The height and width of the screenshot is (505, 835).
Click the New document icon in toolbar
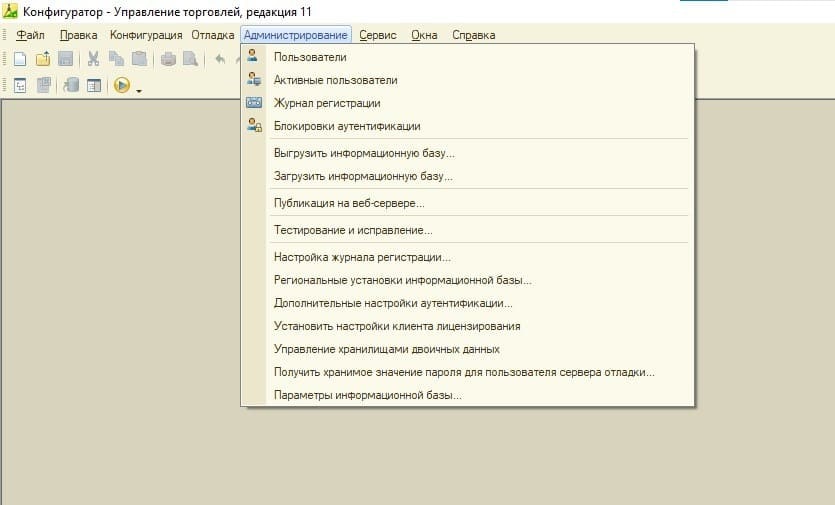tap(20, 59)
